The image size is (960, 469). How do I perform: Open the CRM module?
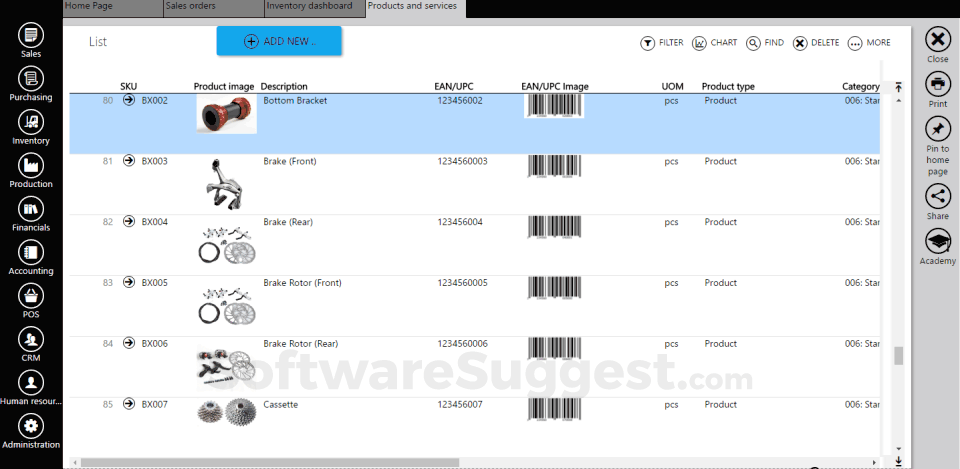click(x=31, y=339)
